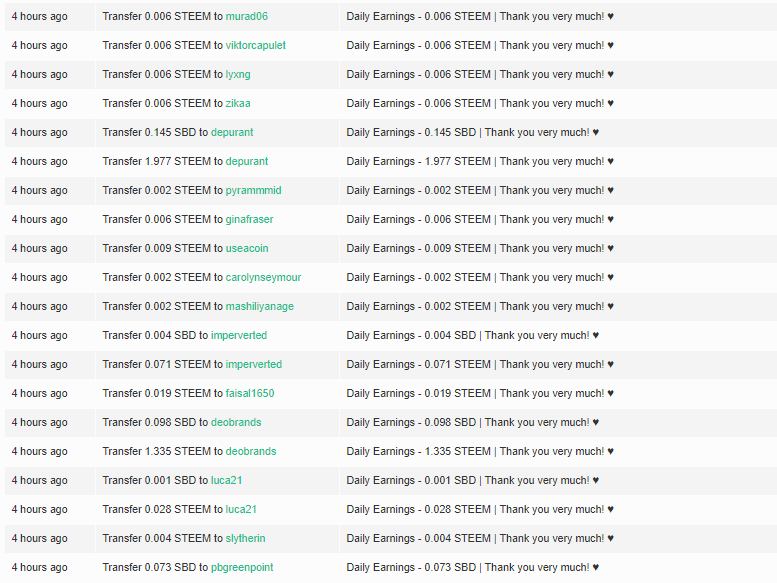This screenshot has height=583, width=777.
Task: Click 'Transfer 0.002 STEEM to' text in pyrammmid row
Action: click(x=163, y=190)
